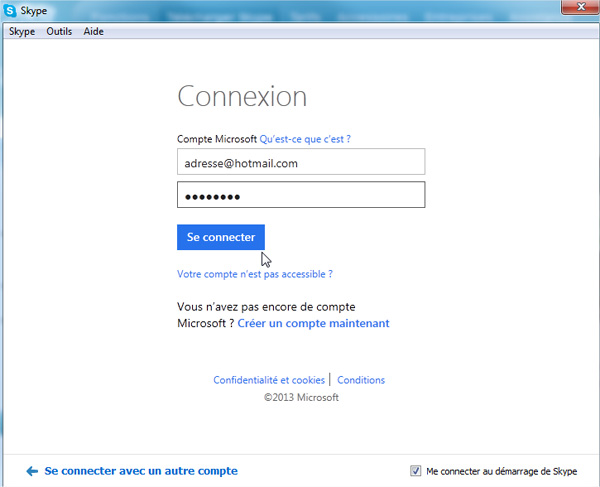Click Créer un compte maintenant link

click(x=313, y=323)
